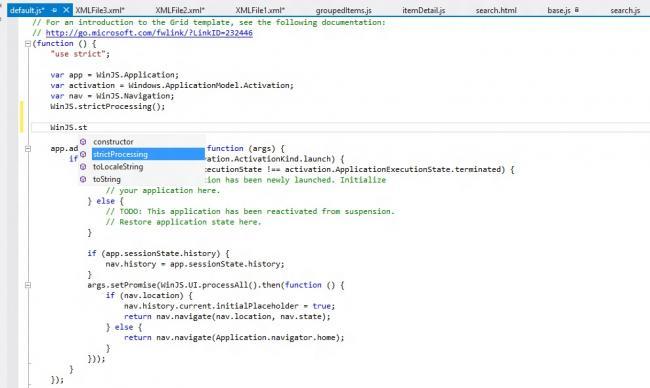Switch to the XMLFile3.xml tab
This screenshot has height=388, width=650.
click(x=100, y=10)
